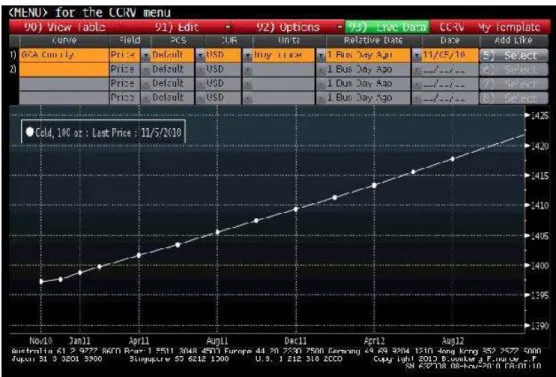This screenshot has width=556, height=377.
Task: Open dropdown arrow left of troy ounce units in row 1
Action: pyautogui.click(x=248, y=56)
